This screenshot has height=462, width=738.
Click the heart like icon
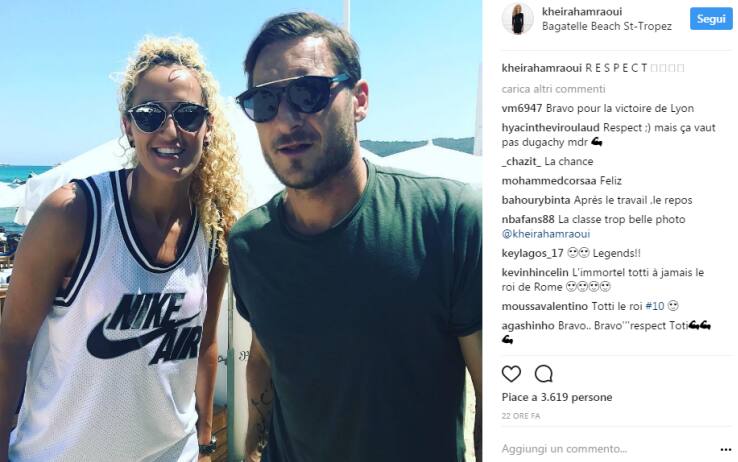tap(511, 374)
